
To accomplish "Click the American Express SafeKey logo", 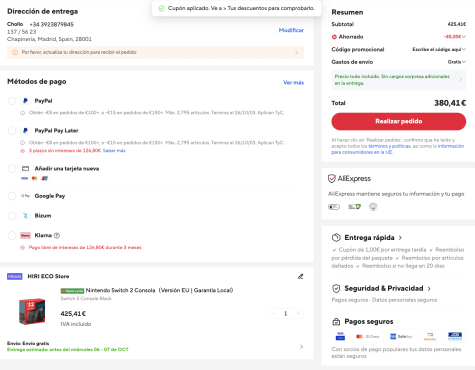I will [x=402, y=336].
